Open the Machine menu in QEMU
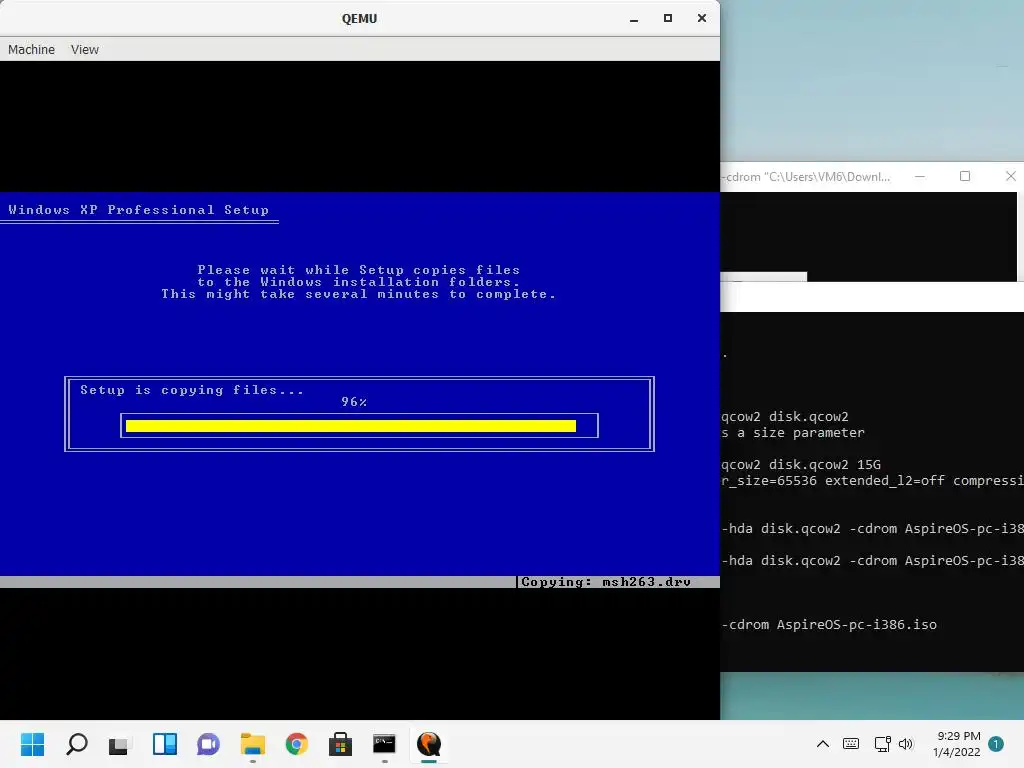 click(31, 50)
